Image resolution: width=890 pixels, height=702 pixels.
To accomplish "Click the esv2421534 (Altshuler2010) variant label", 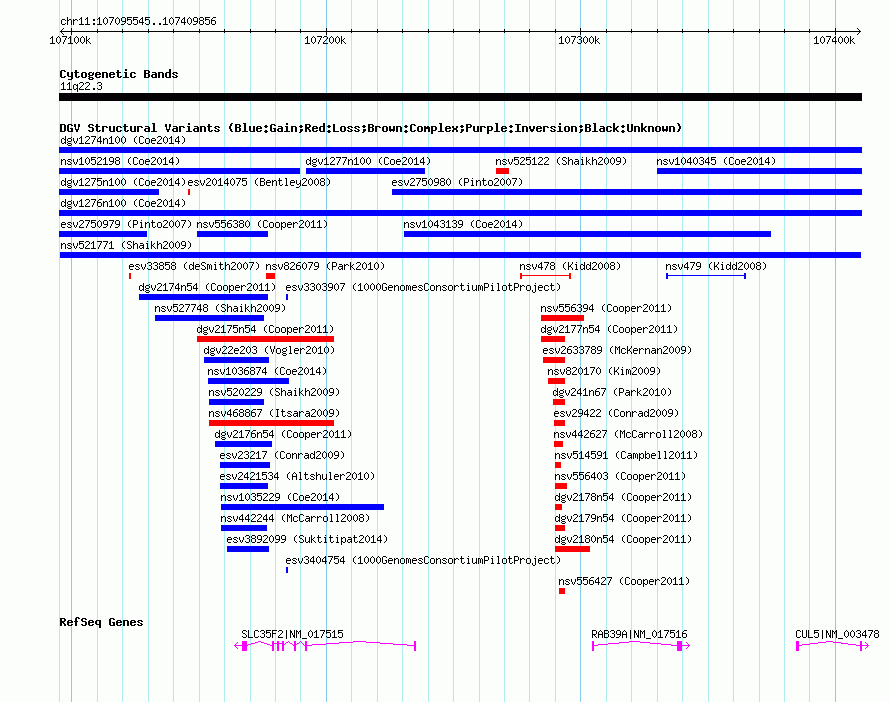I will point(297,476).
